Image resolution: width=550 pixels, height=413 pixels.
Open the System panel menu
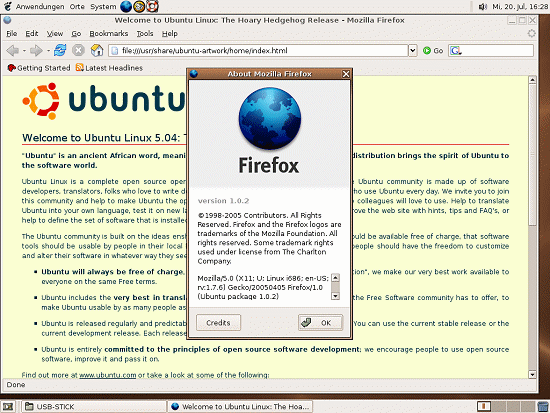pyautogui.click(x=103, y=7)
